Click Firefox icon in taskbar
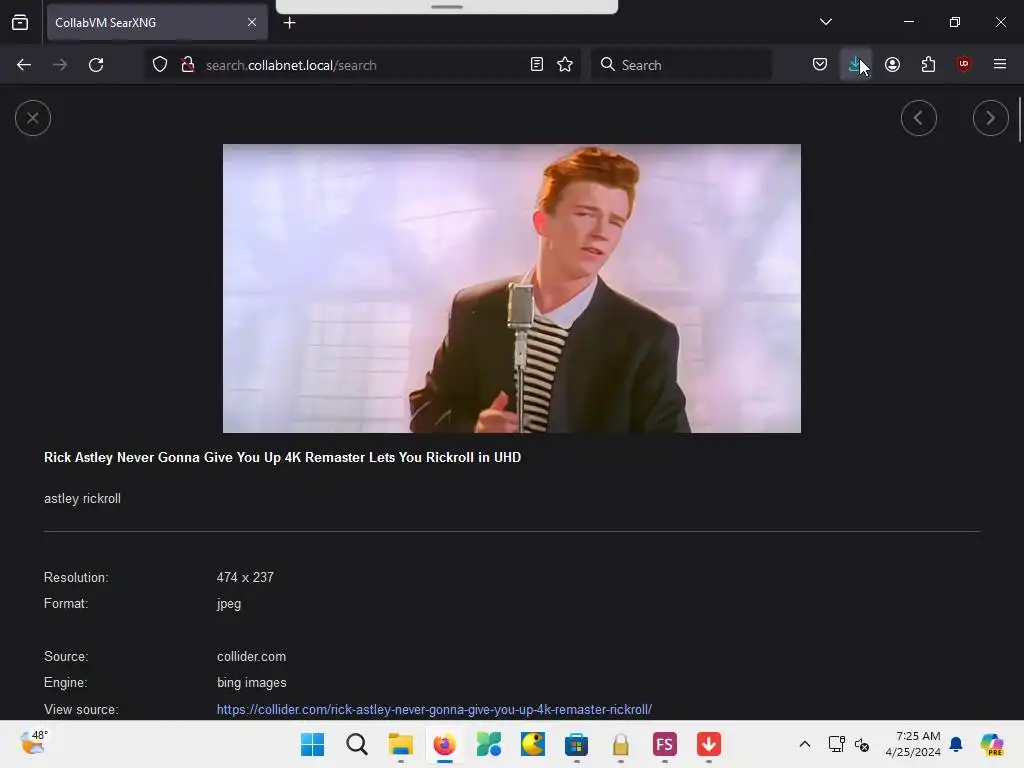This screenshot has width=1024, height=768. [x=444, y=744]
